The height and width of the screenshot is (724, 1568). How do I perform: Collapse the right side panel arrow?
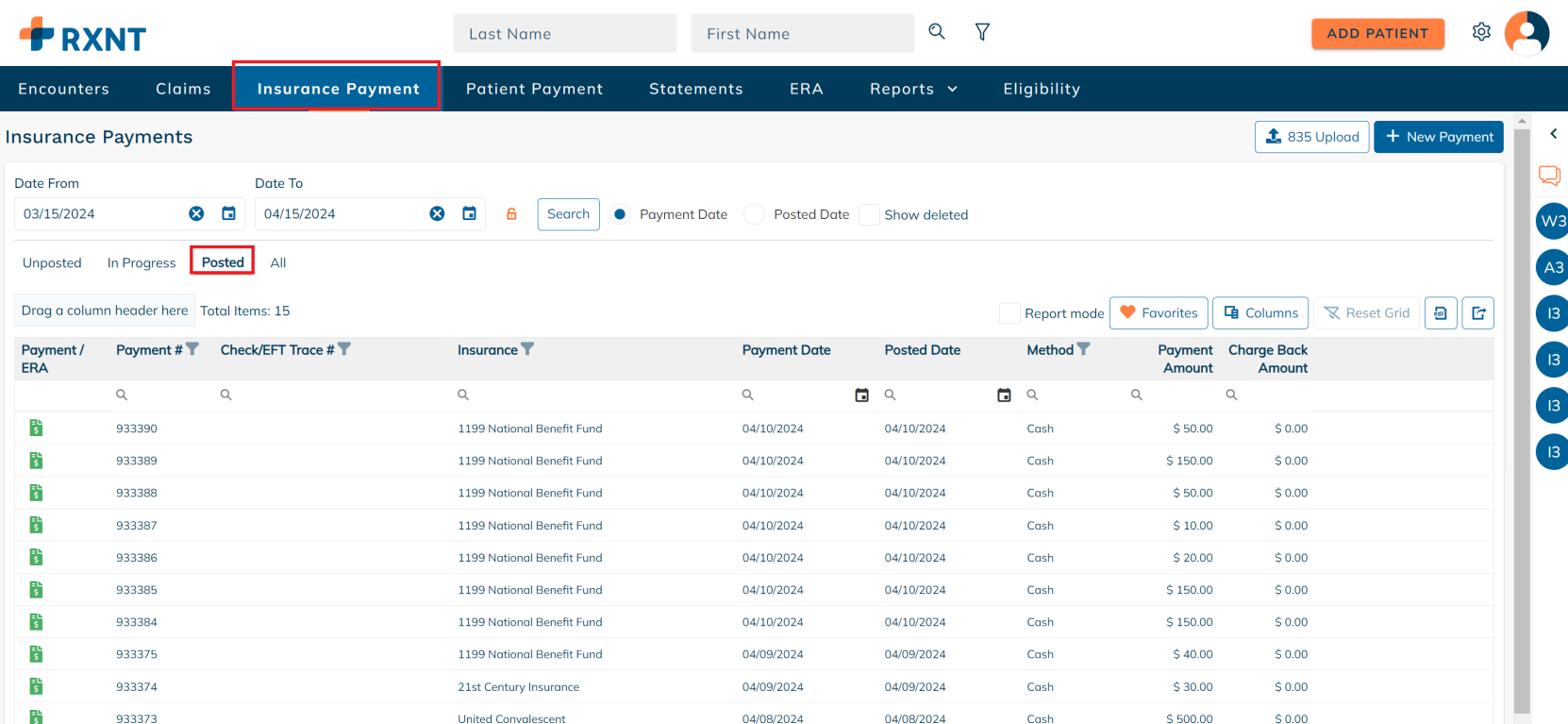coord(1553,134)
